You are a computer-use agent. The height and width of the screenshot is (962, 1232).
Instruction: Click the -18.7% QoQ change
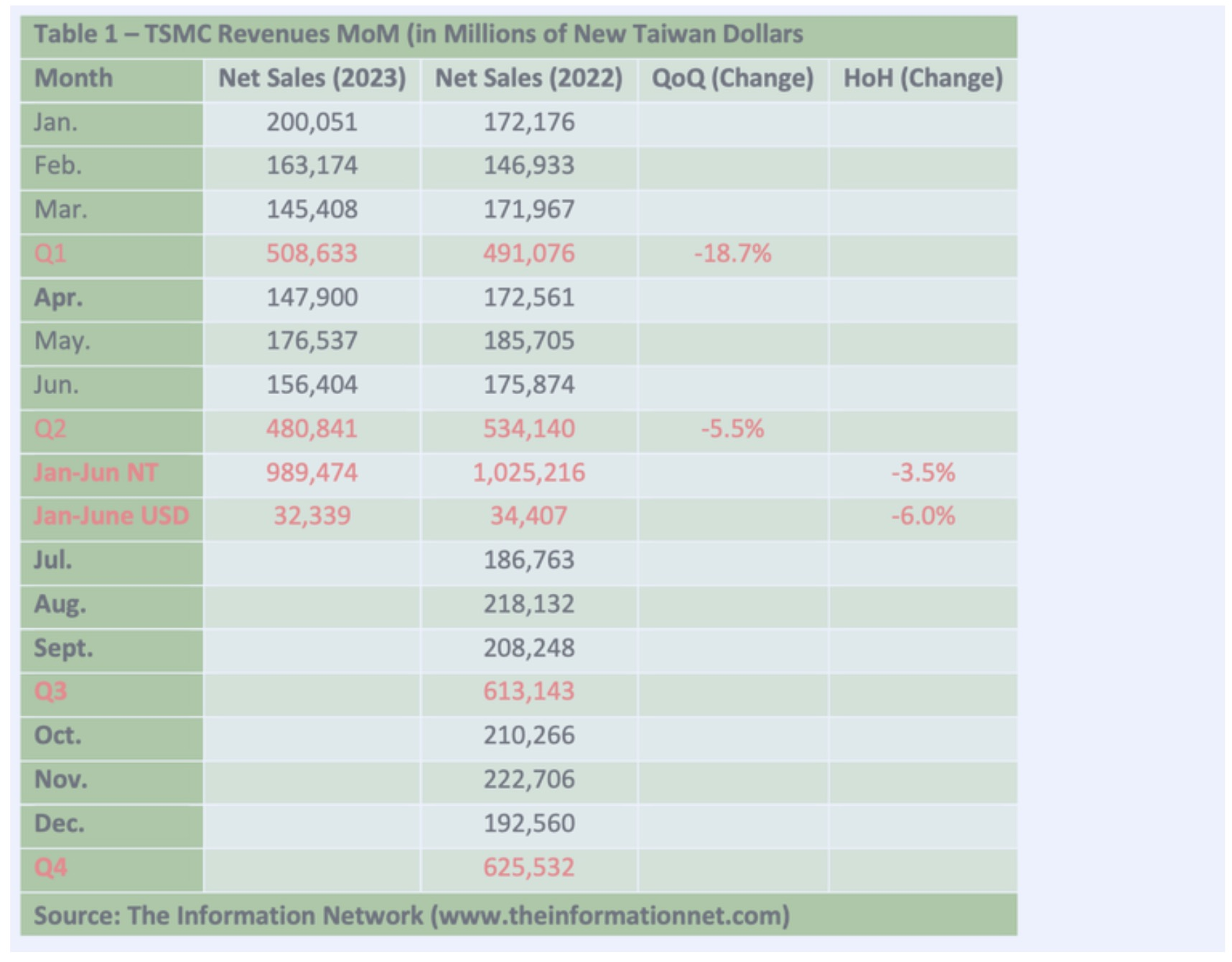pyautogui.click(x=733, y=253)
